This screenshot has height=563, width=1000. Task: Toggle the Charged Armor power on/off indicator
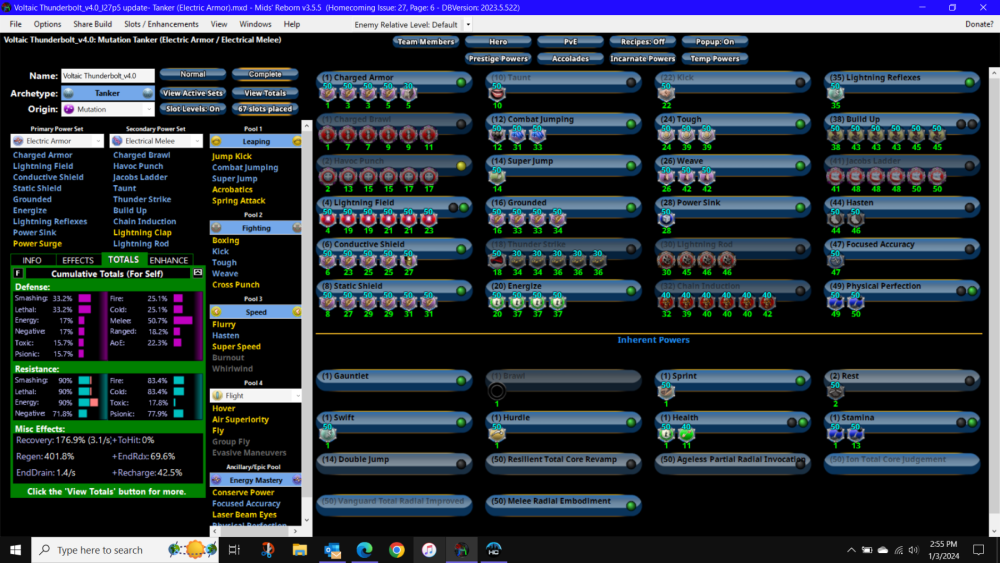pyautogui.click(x=461, y=81)
